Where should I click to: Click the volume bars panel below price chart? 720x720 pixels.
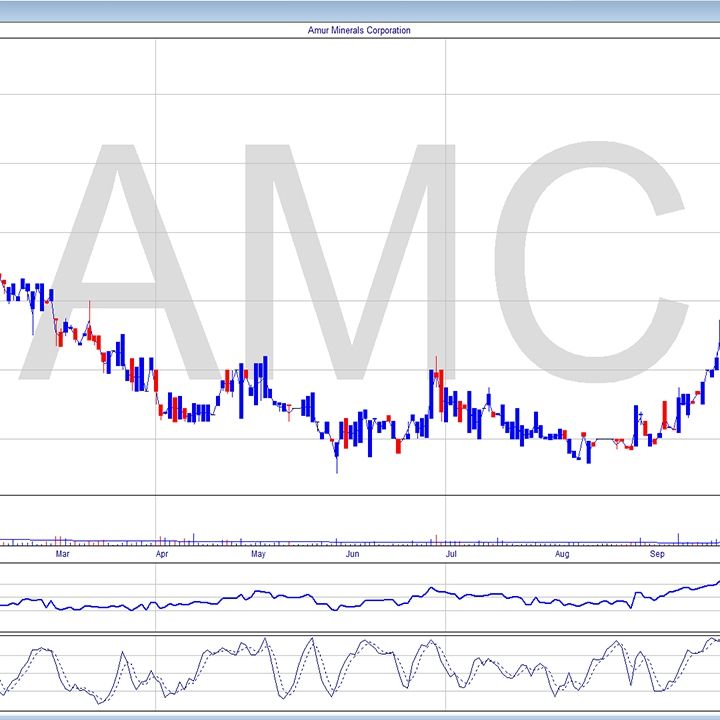360,540
